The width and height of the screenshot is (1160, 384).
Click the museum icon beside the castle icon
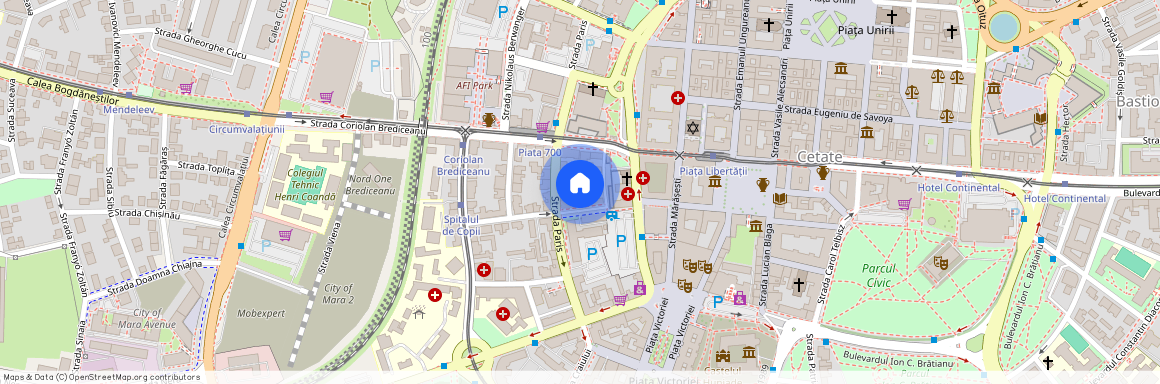749,352
